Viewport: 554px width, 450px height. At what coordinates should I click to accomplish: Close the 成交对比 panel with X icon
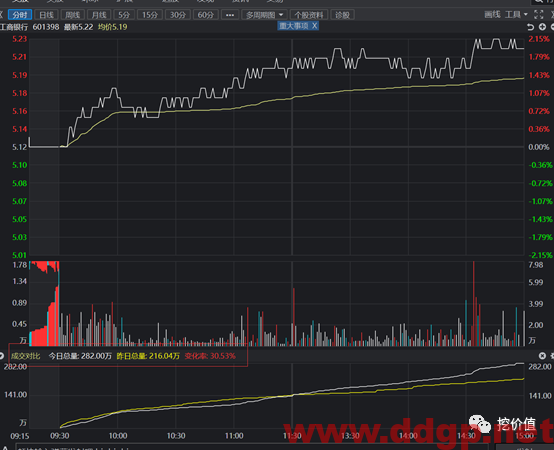(542, 356)
